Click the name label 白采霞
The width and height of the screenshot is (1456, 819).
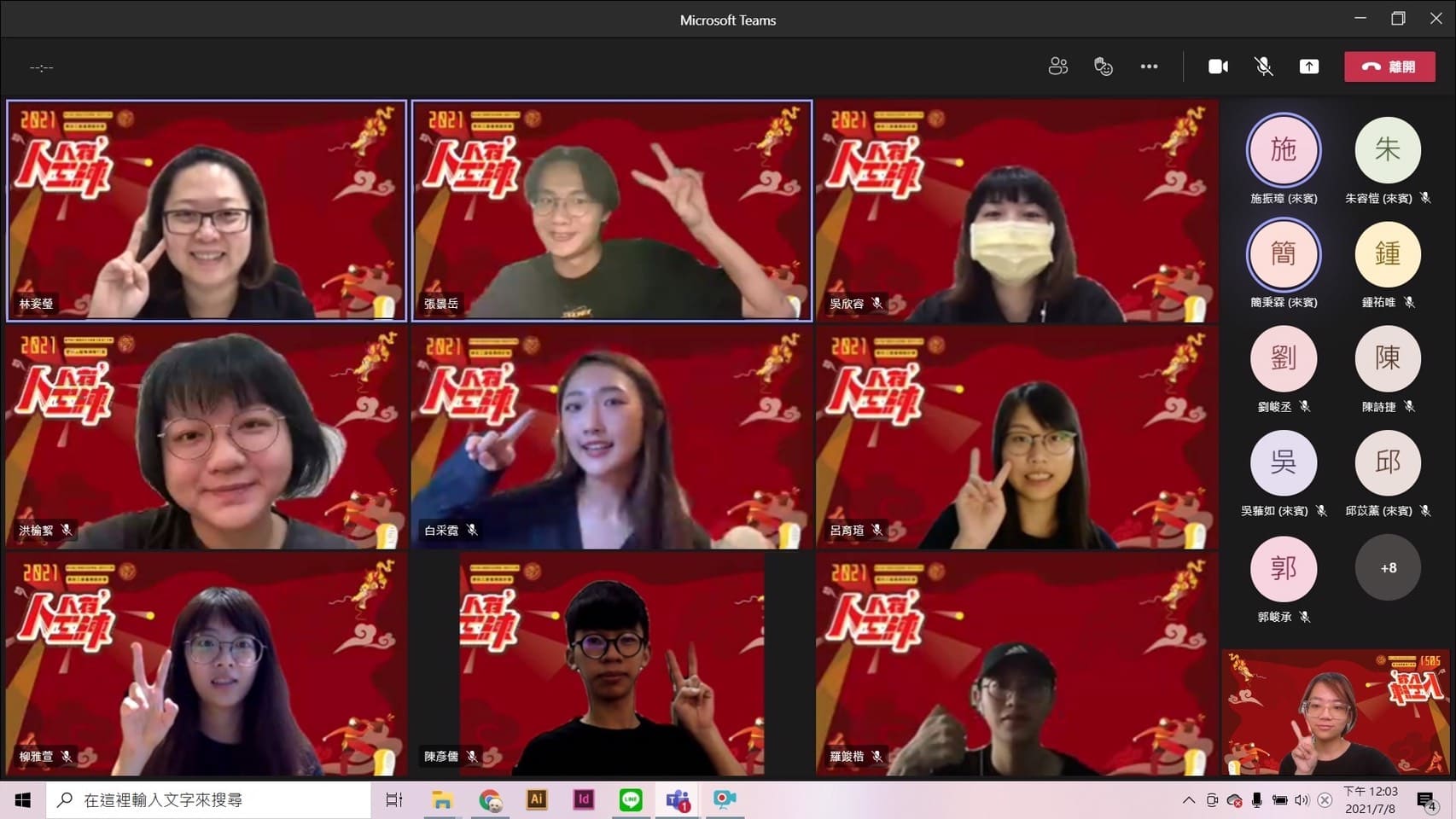(441, 531)
